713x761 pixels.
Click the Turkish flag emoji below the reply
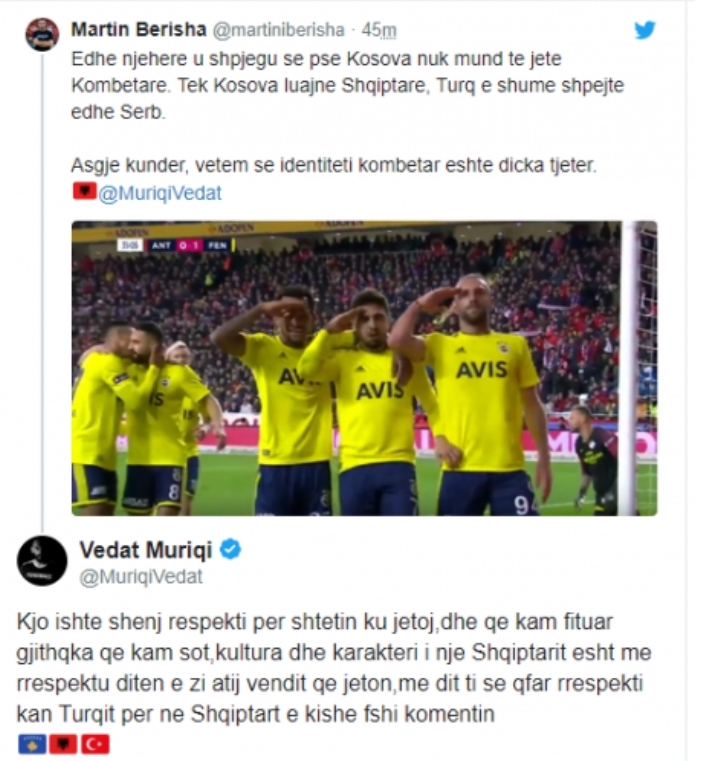coord(95,744)
